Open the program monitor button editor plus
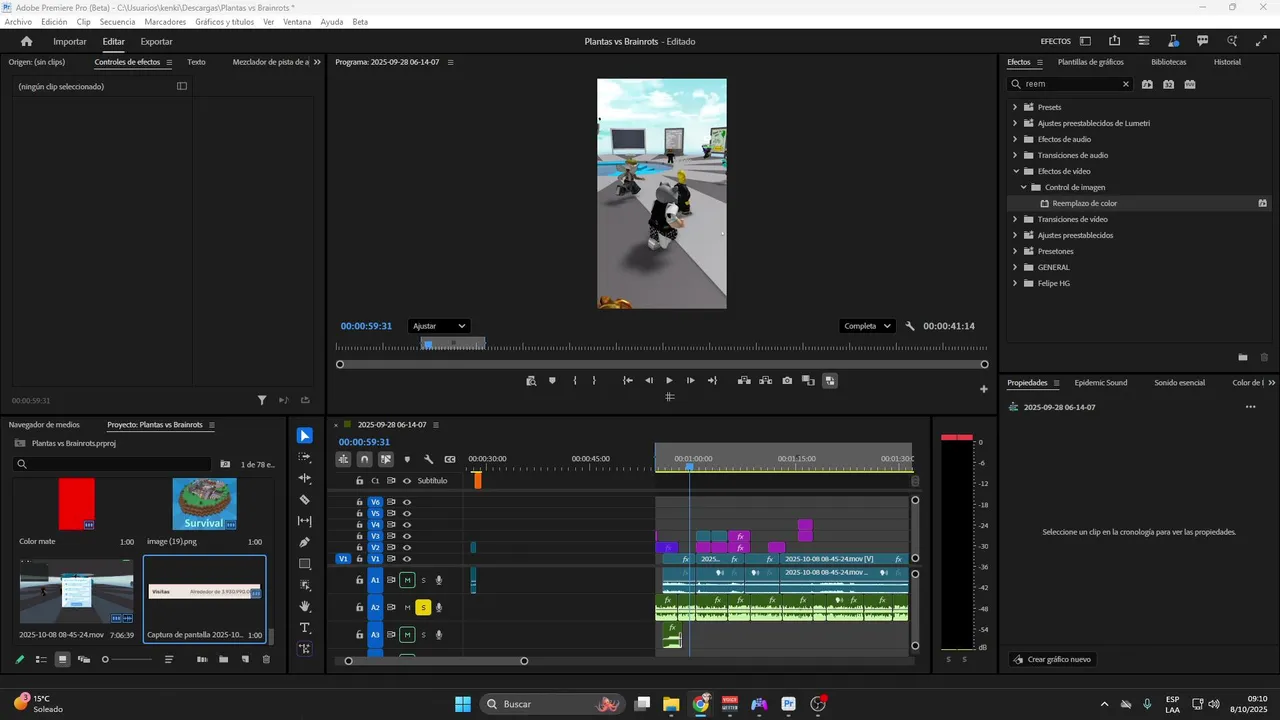Screen dimensions: 1280x720 (x=984, y=388)
